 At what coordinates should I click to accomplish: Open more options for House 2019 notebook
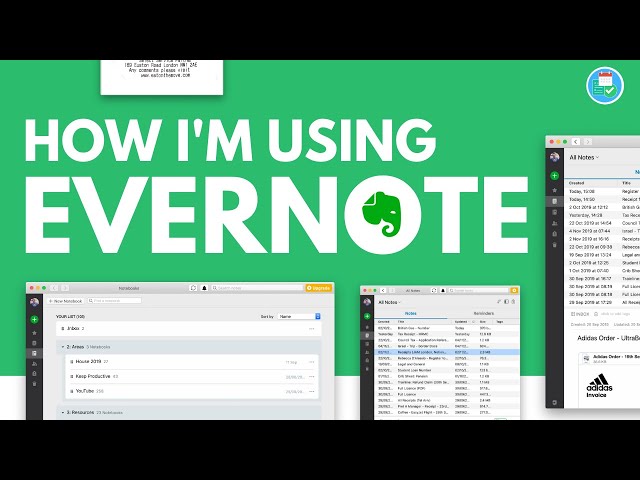click(x=312, y=362)
